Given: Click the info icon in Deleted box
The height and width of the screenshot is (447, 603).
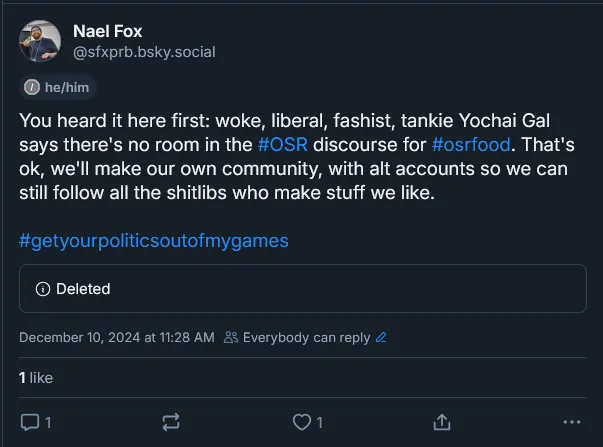Looking at the screenshot, I should point(42,289).
